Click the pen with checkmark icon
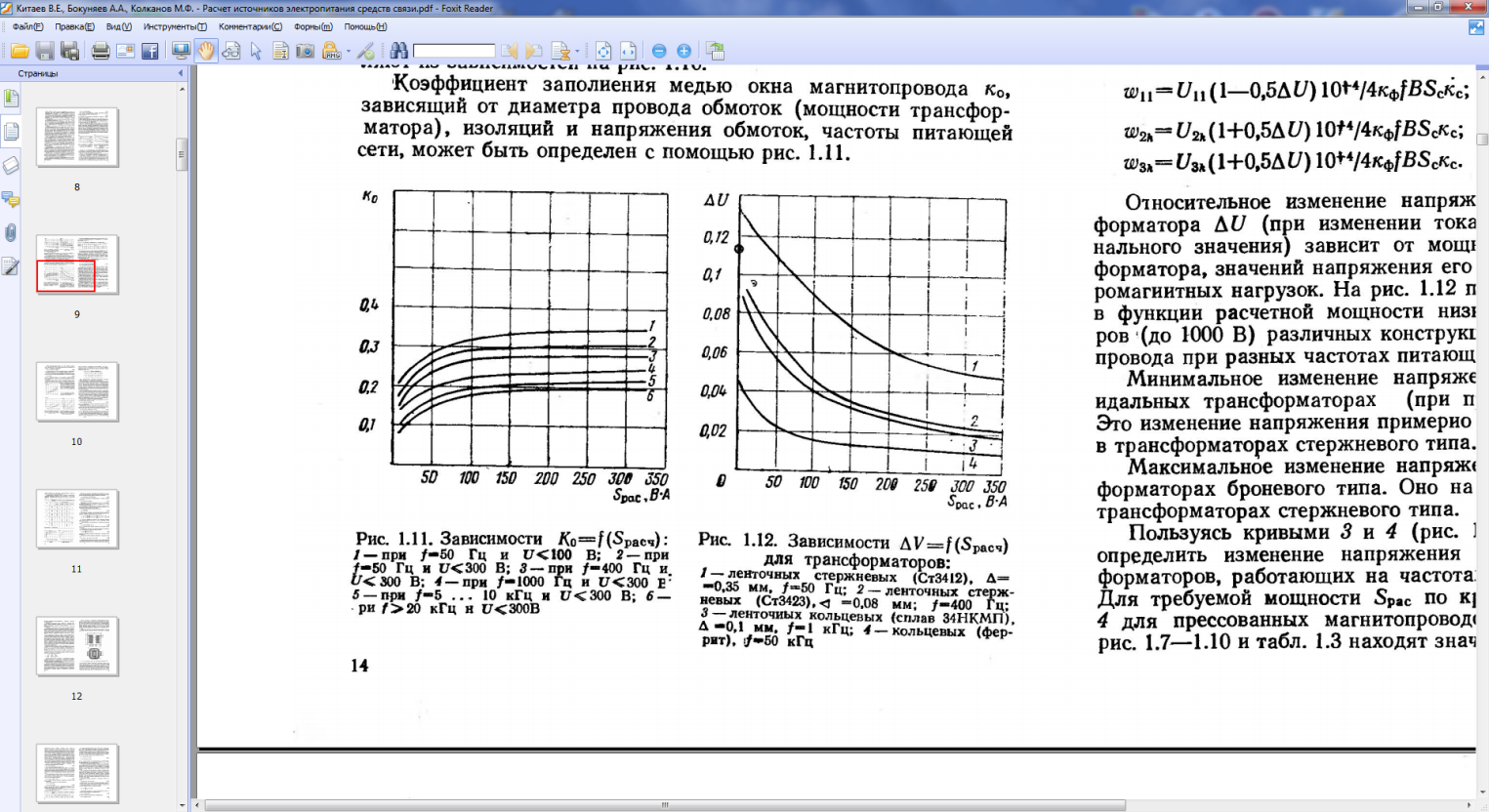Image resolution: width=1489 pixels, height=812 pixels. pos(366,51)
